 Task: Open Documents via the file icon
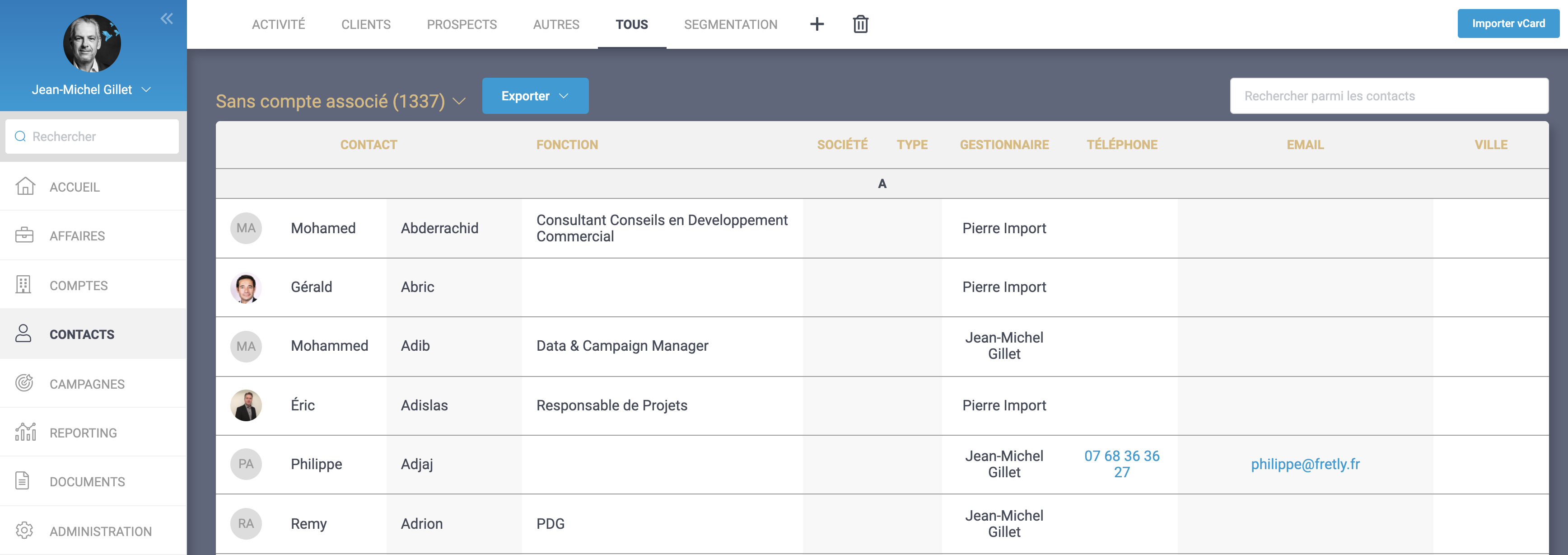coord(23,481)
